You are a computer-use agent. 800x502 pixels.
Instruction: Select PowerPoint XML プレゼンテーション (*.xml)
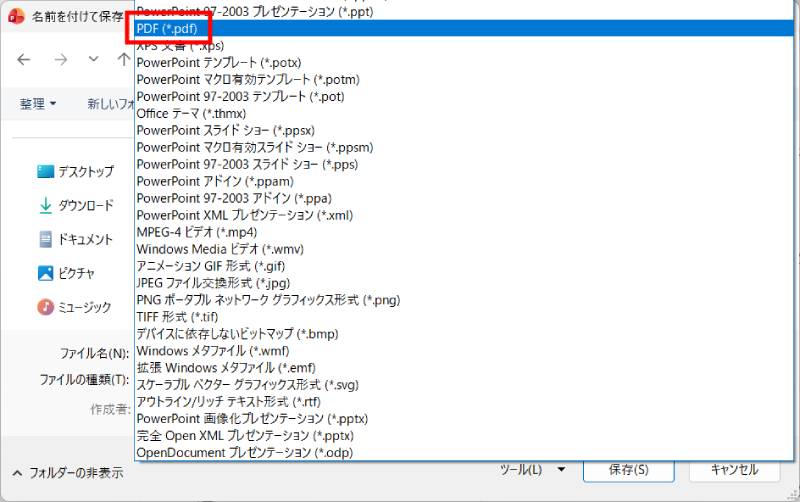pos(464,215)
